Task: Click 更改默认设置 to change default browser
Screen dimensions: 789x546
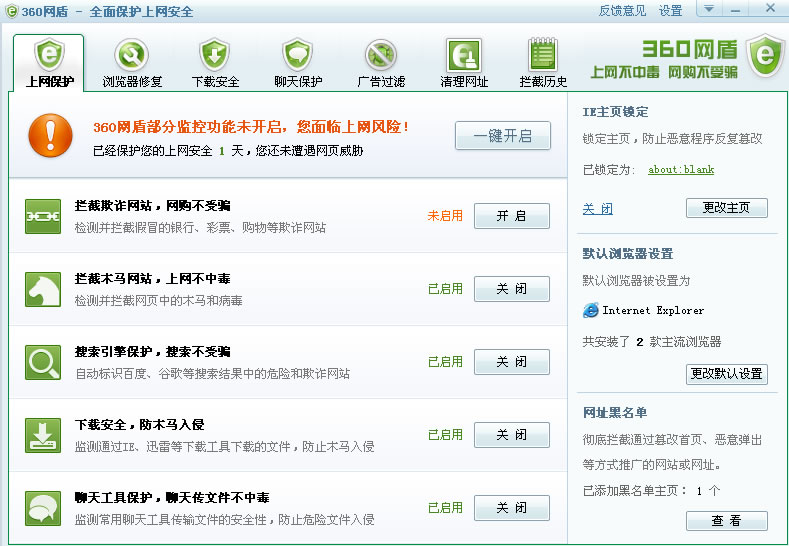Action: click(x=727, y=374)
